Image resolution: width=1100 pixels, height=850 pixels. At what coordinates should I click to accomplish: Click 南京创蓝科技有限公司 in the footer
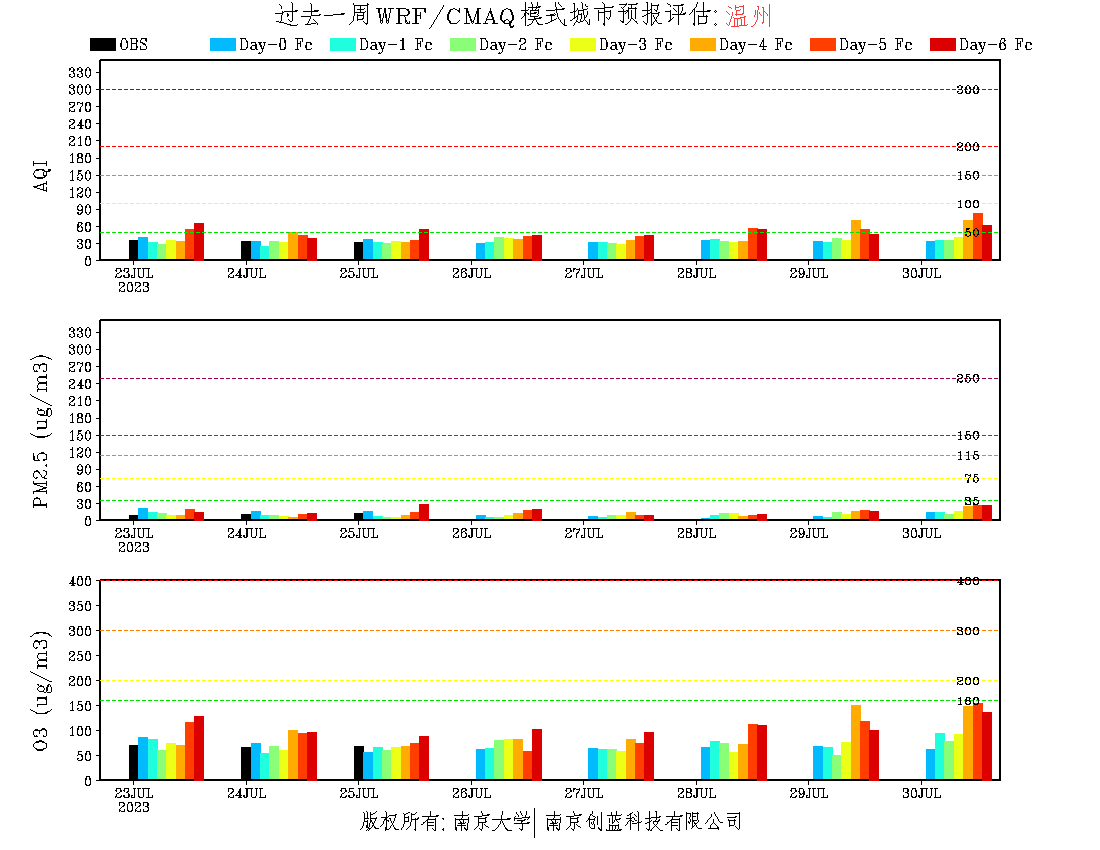[x=643, y=822]
